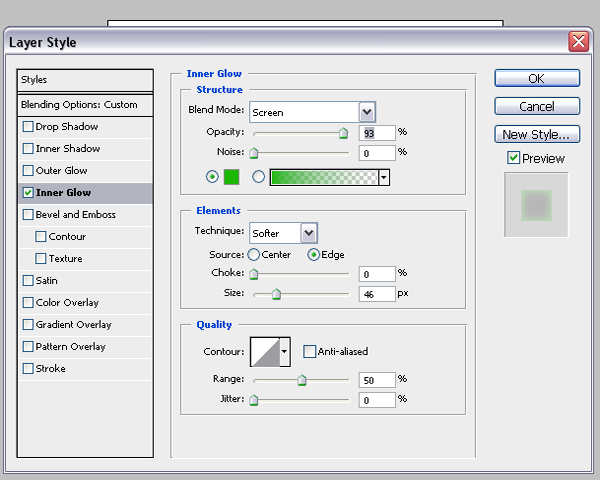This screenshot has height=480, width=600.
Task: Click the Choke value field
Action: click(377, 274)
